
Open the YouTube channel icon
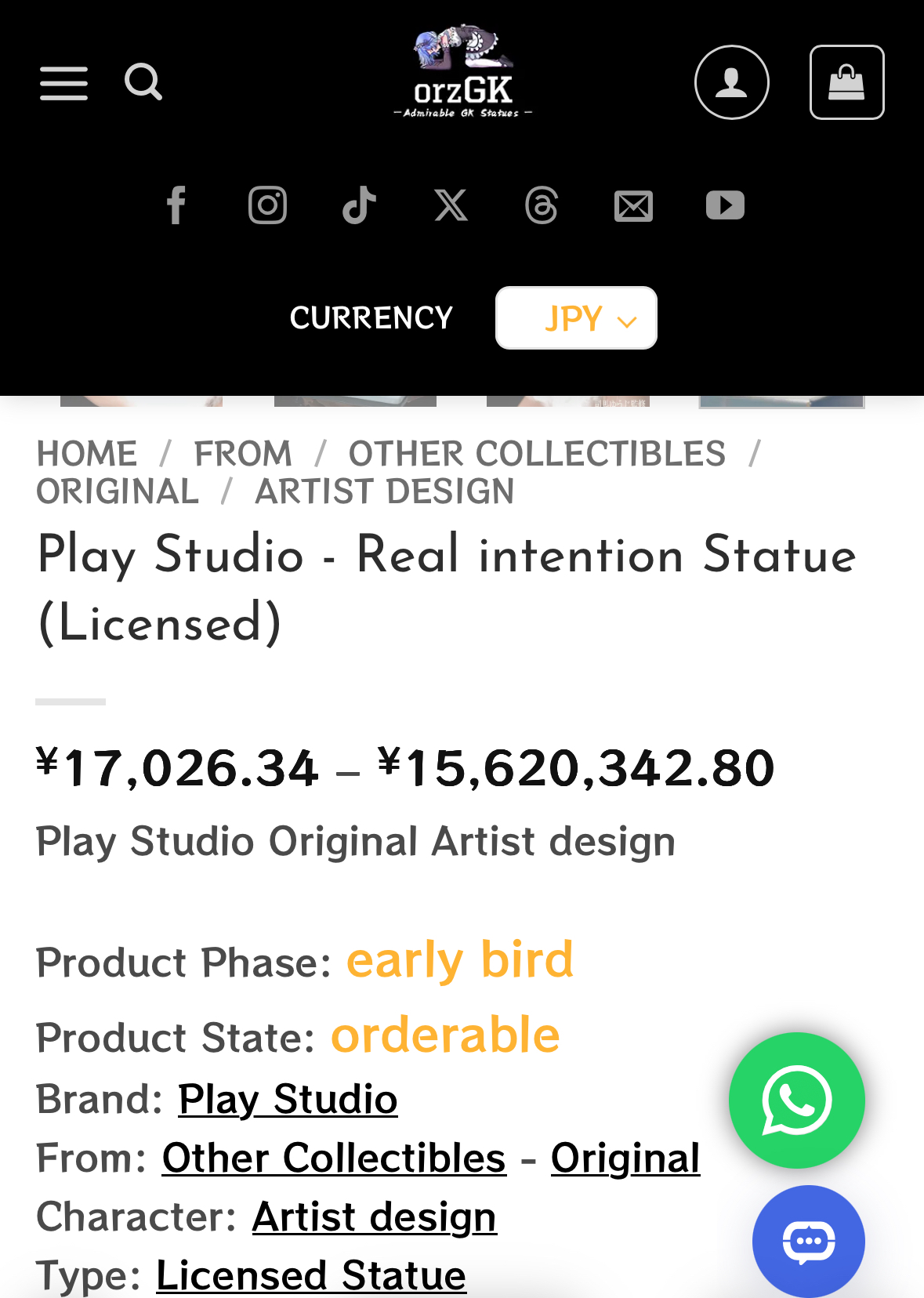point(725,205)
